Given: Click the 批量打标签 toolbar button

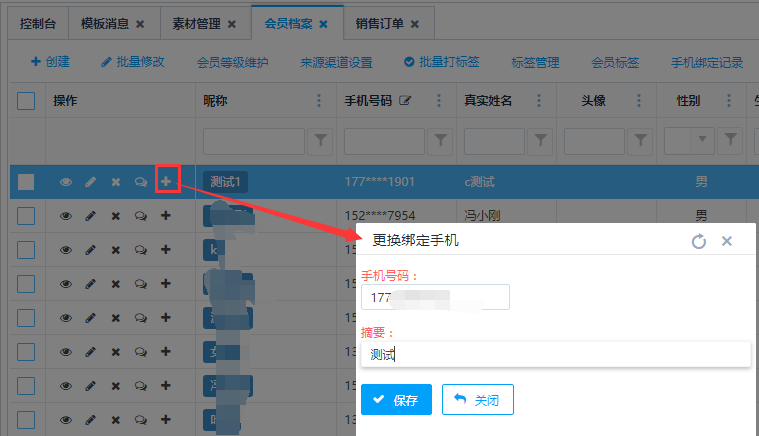Looking at the screenshot, I should [x=441, y=62].
